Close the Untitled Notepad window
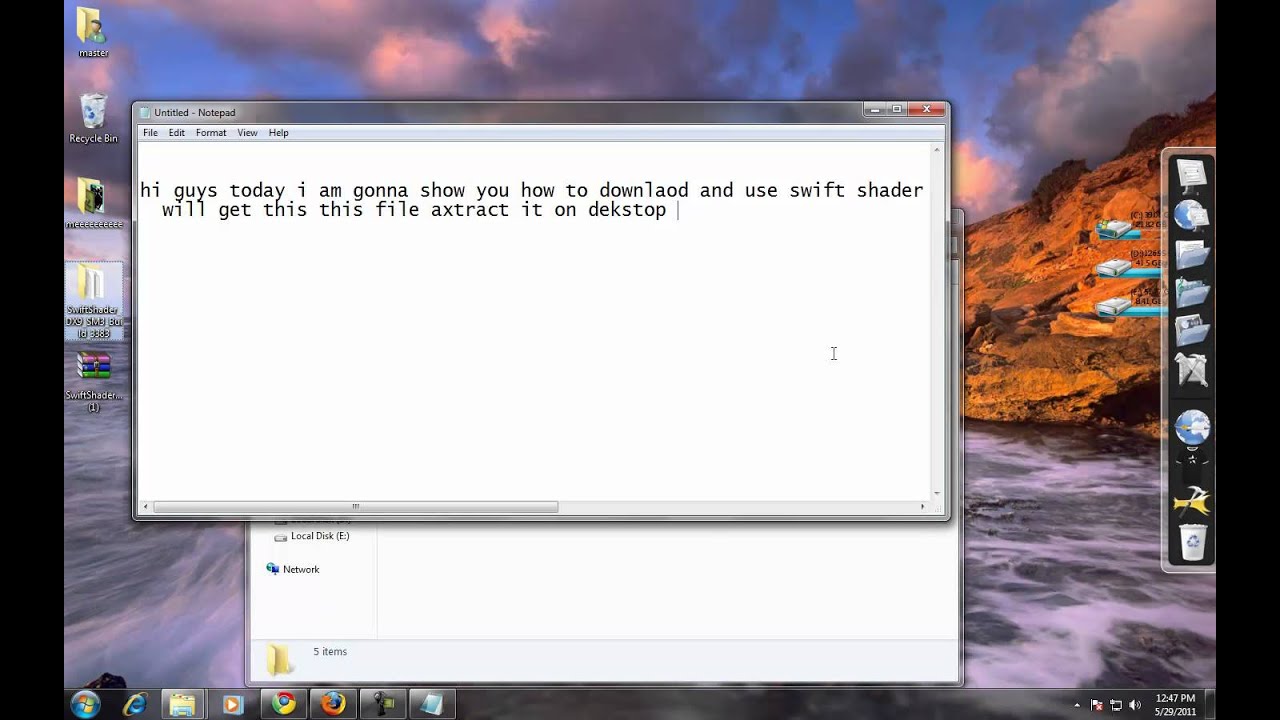 (927, 109)
